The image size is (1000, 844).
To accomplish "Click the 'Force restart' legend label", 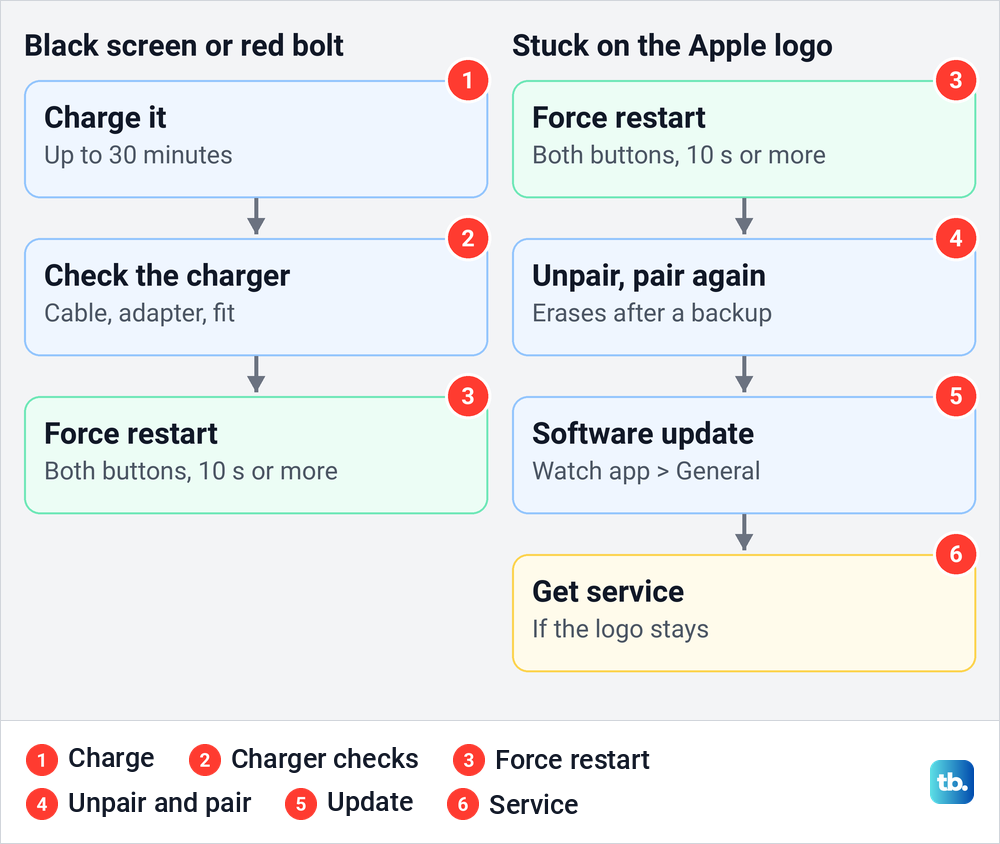I will (572, 760).
